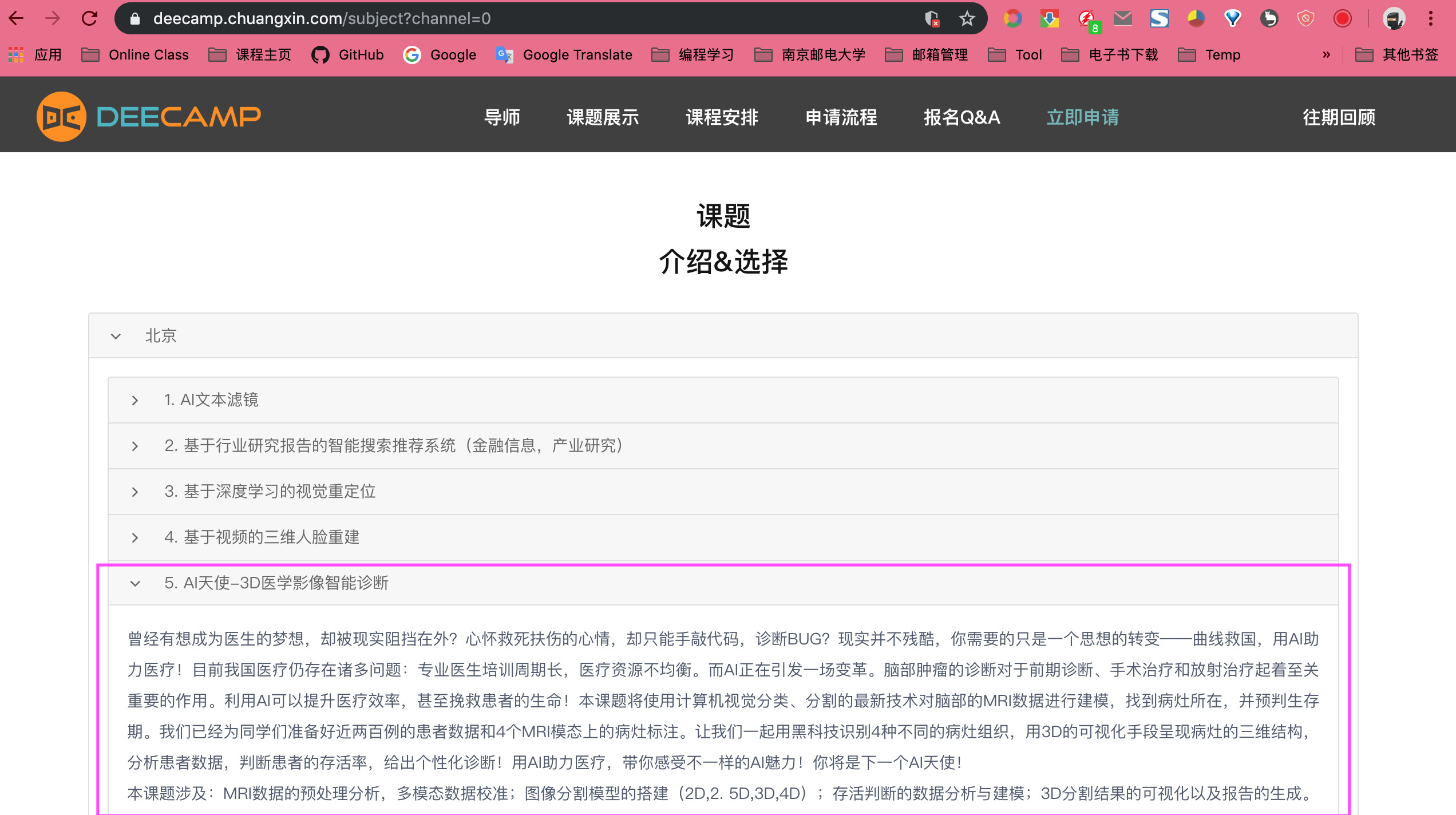Click the 立即申请 link
Image resolution: width=1456 pixels, height=815 pixels.
click(x=1082, y=117)
